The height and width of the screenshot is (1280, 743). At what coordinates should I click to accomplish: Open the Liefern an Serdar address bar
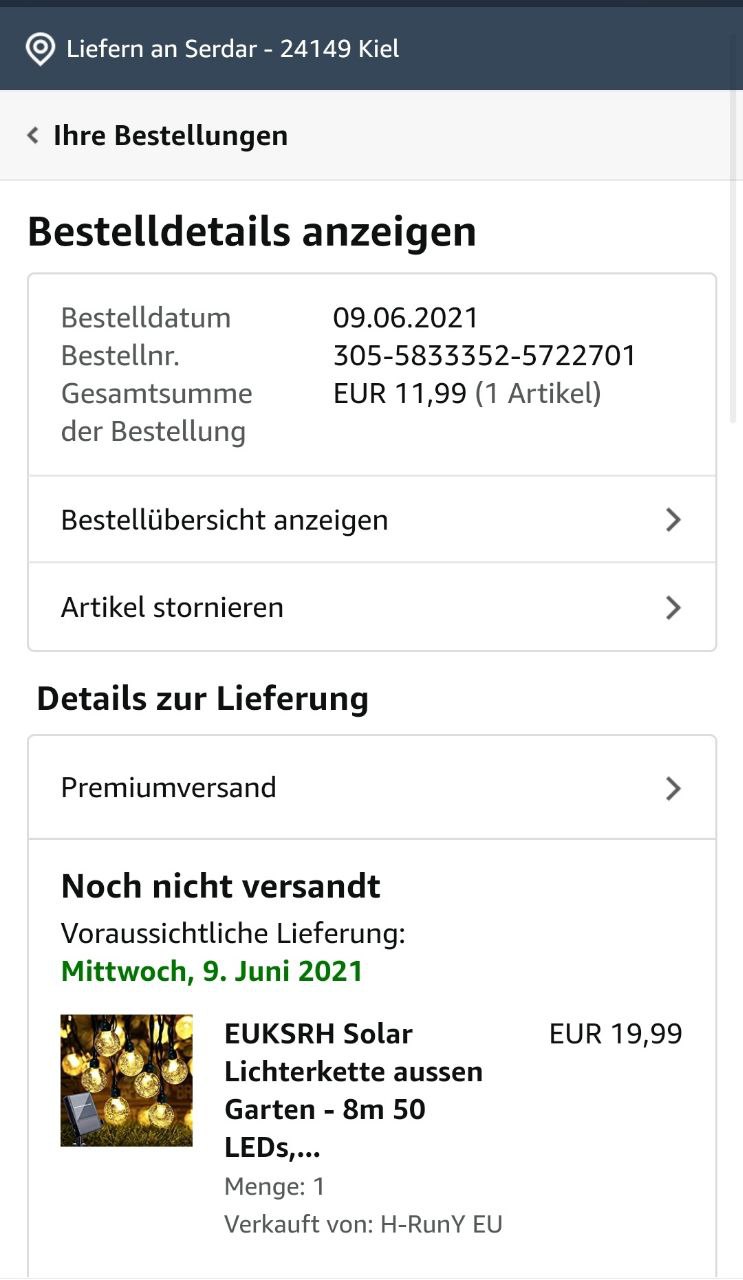[x=371, y=49]
